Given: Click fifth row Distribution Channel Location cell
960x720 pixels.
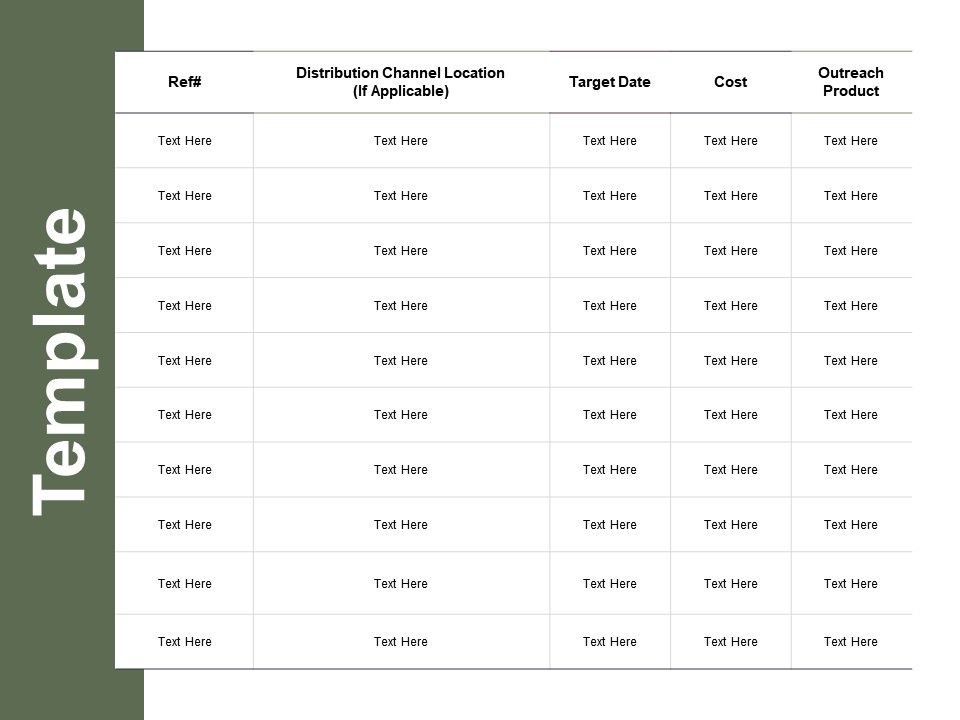Looking at the screenshot, I should [x=400, y=361].
